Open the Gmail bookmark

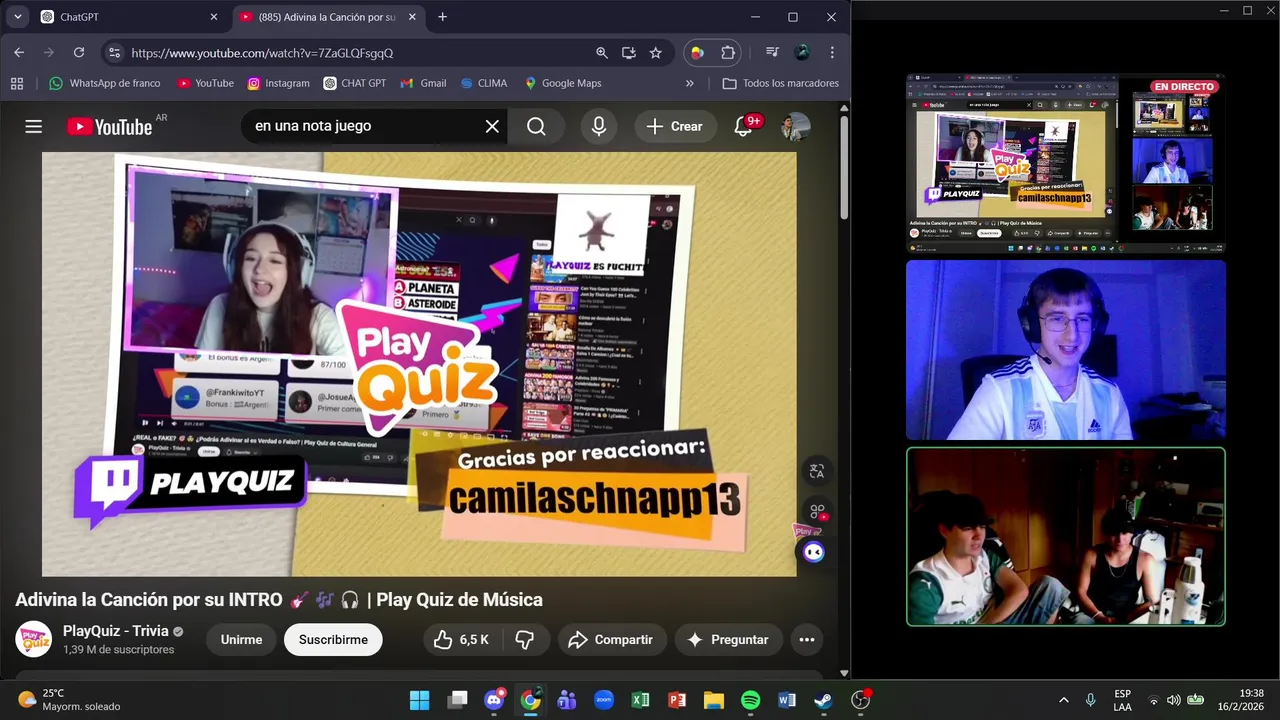click(423, 83)
